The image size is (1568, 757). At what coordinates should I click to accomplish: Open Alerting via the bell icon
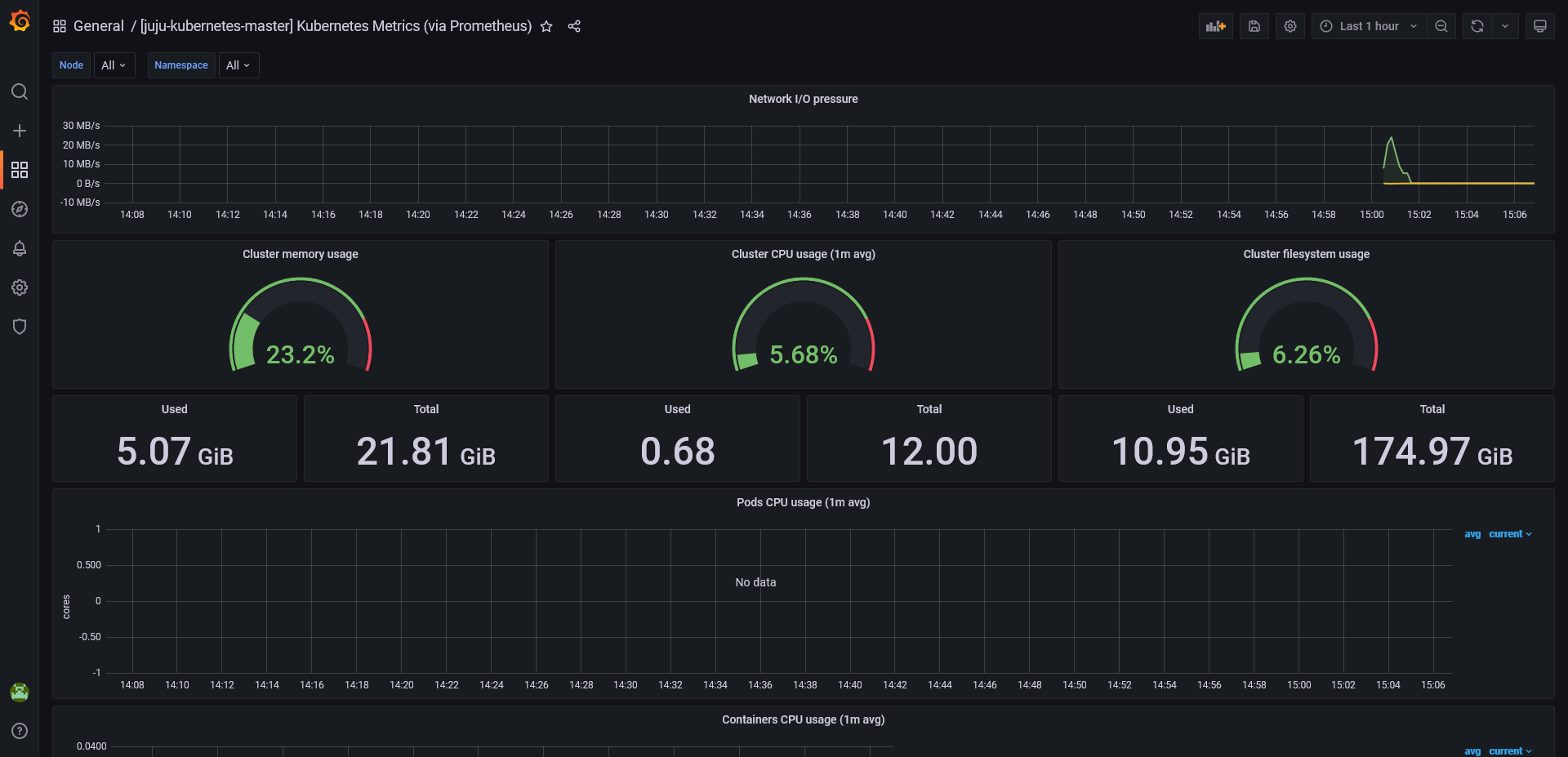pyautogui.click(x=20, y=248)
